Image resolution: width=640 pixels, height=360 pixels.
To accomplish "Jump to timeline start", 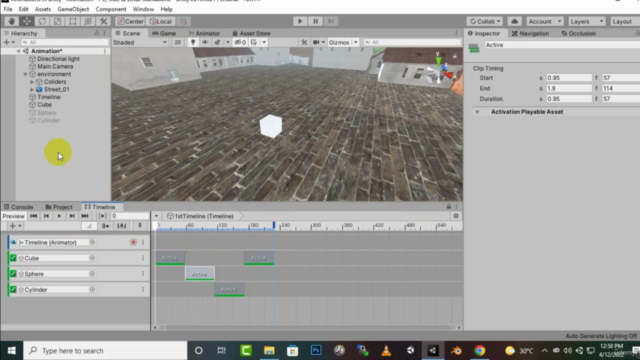I will (x=33, y=216).
